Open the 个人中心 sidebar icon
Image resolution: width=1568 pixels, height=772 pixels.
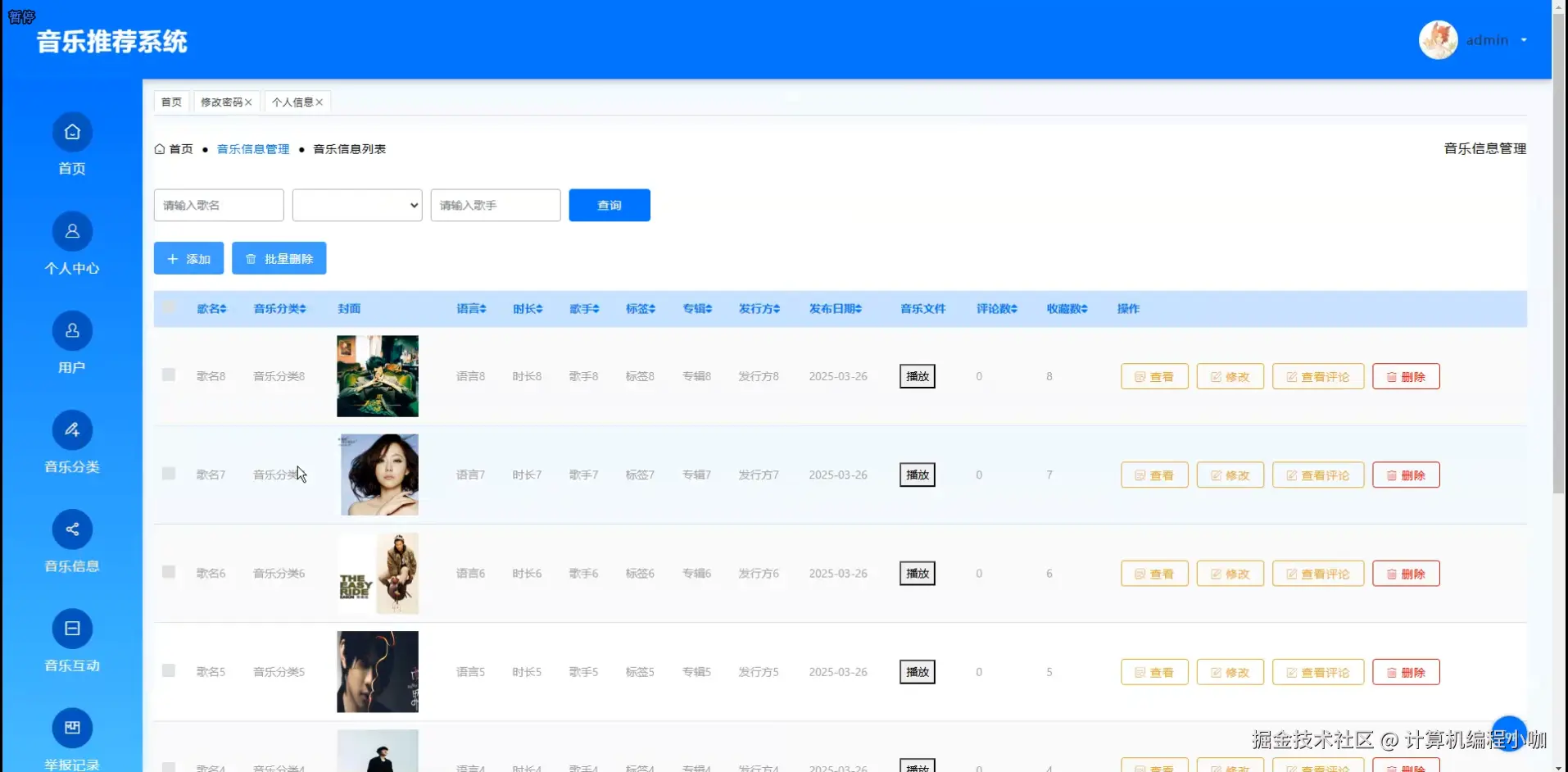pos(72,231)
